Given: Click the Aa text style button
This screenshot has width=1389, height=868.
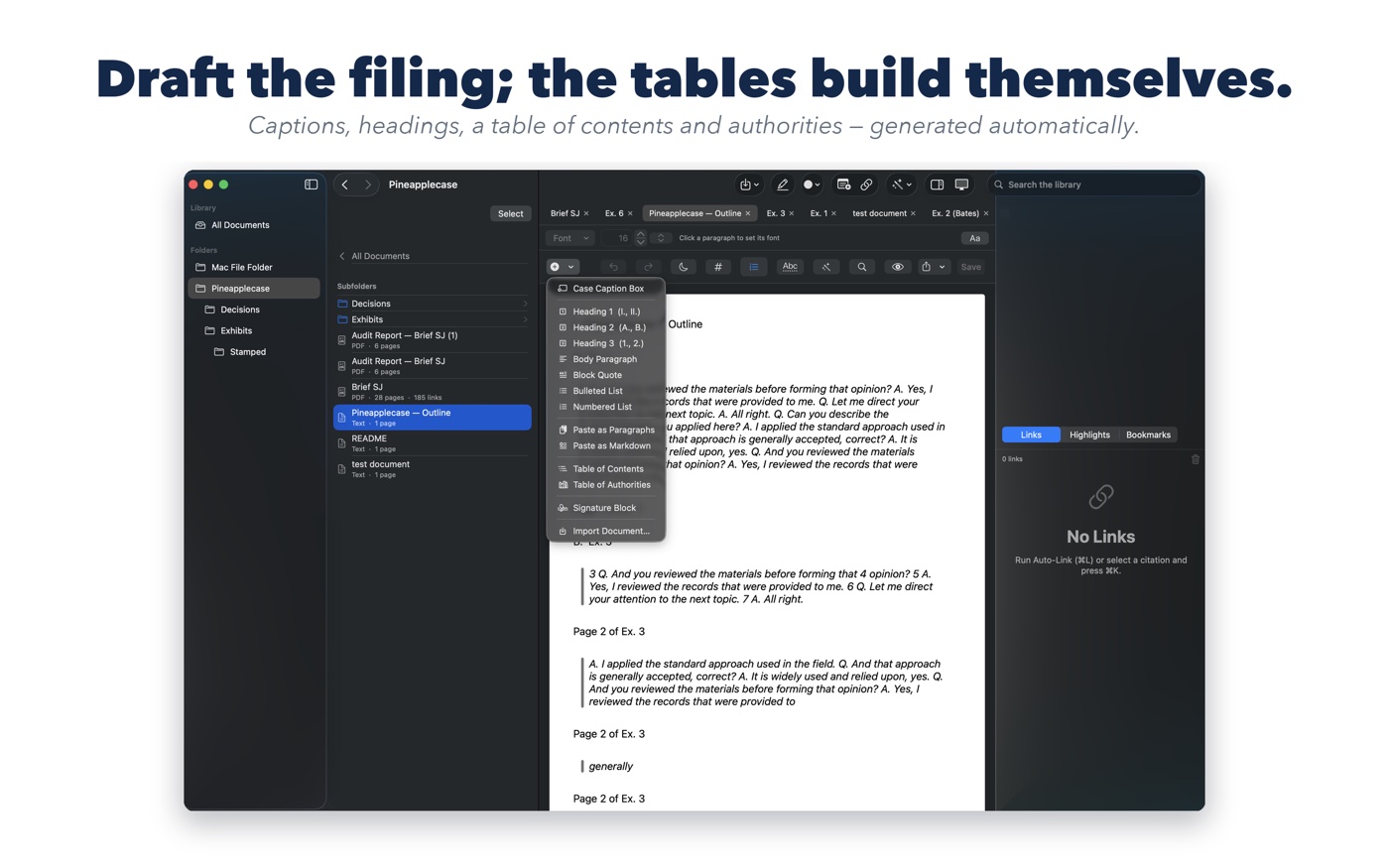Looking at the screenshot, I should (975, 238).
